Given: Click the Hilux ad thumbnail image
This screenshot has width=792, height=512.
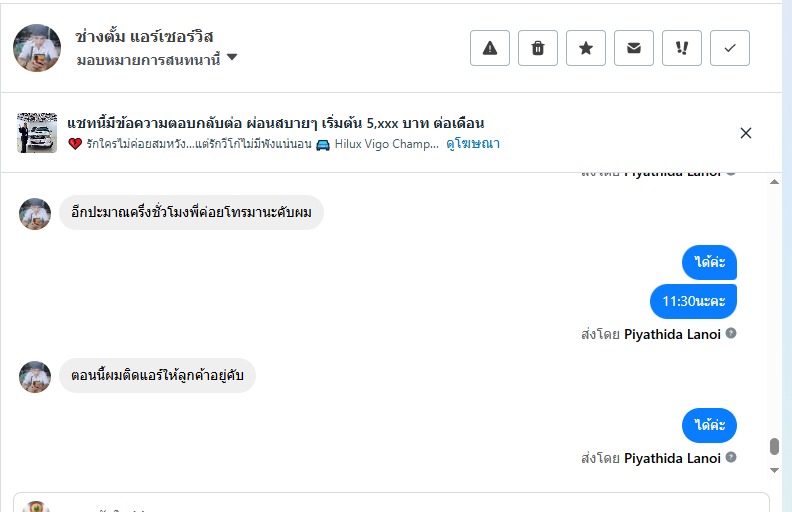Looking at the screenshot, I should pyautogui.click(x=37, y=133).
